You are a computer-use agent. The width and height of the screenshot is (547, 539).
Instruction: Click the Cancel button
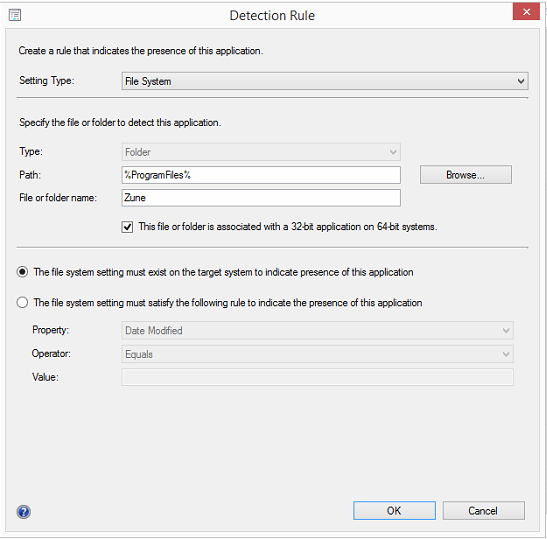pyautogui.click(x=484, y=511)
